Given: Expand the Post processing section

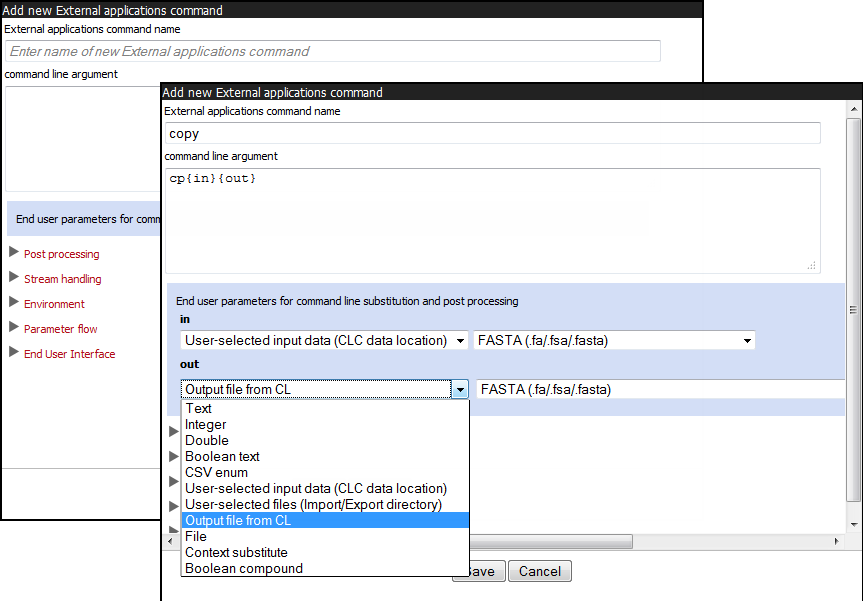Looking at the screenshot, I should point(61,254).
